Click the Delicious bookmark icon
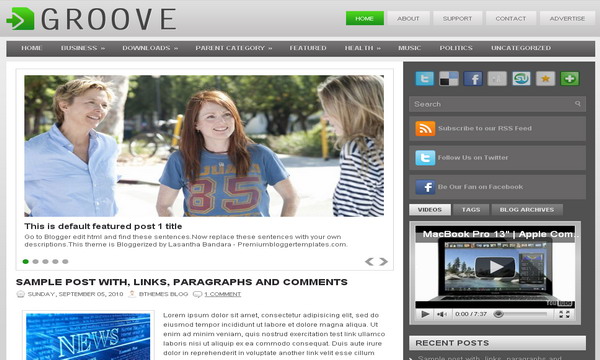This screenshot has height=360, width=600. coord(448,78)
